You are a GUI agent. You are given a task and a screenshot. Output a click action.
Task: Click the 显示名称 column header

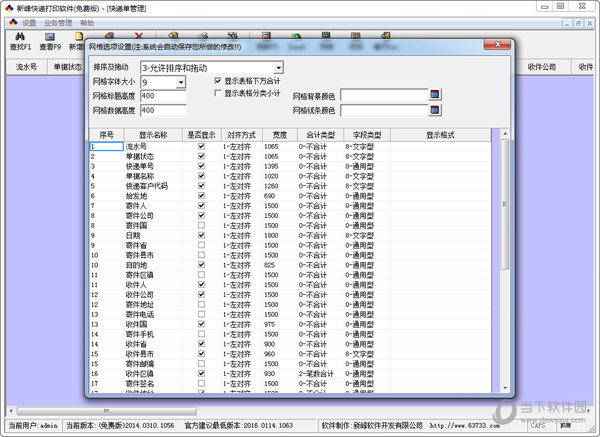(153, 135)
